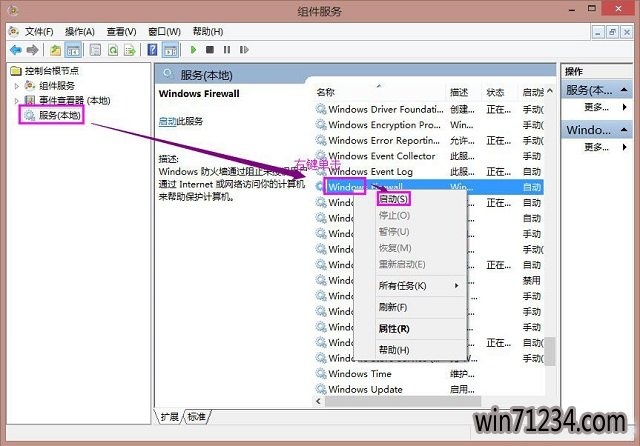Toggle the show/hide action pane icon
This screenshot has height=446, width=640.
pyautogui.click(x=171, y=50)
